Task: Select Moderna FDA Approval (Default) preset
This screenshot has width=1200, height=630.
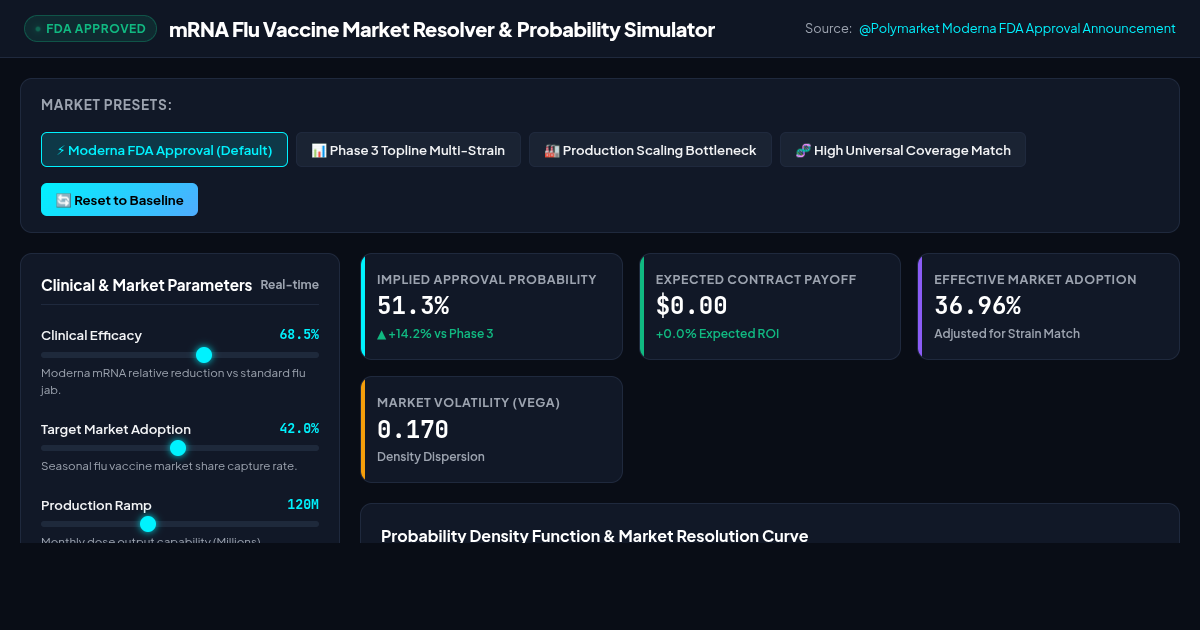Action: (164, 150)
